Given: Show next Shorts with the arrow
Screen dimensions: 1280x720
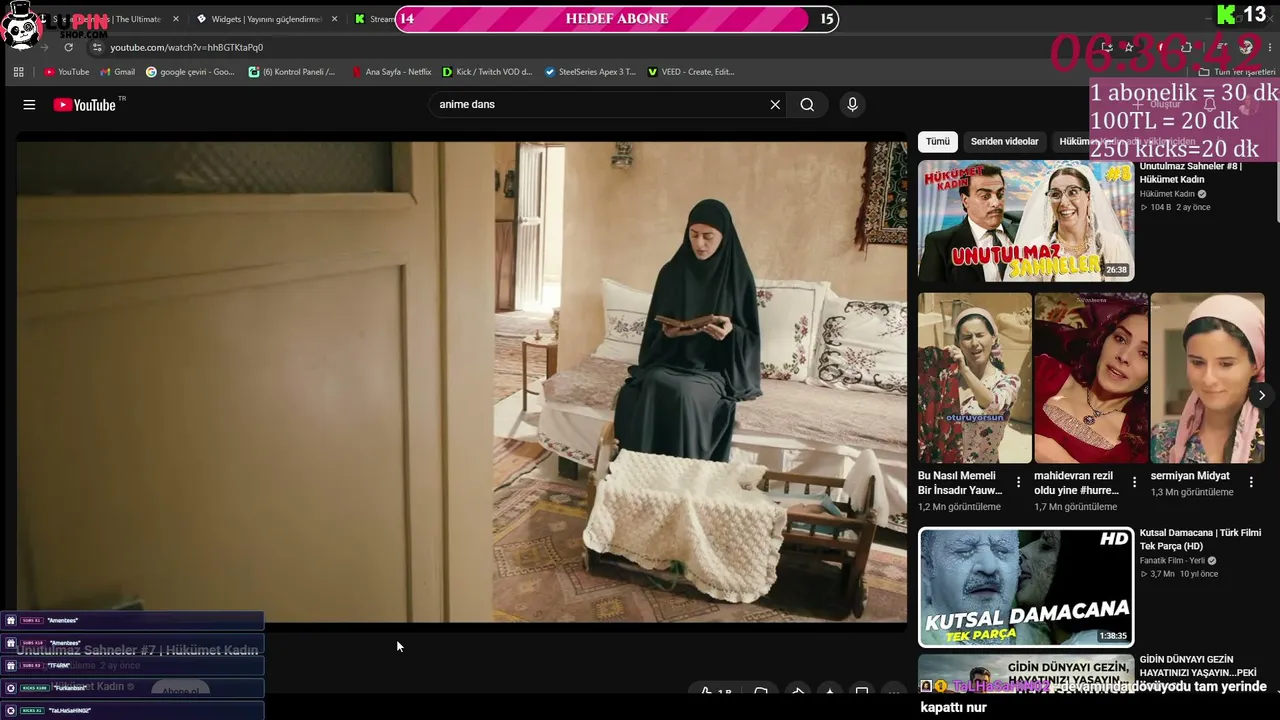Looking at the screenshot, I should click(x=1262, y=395).
